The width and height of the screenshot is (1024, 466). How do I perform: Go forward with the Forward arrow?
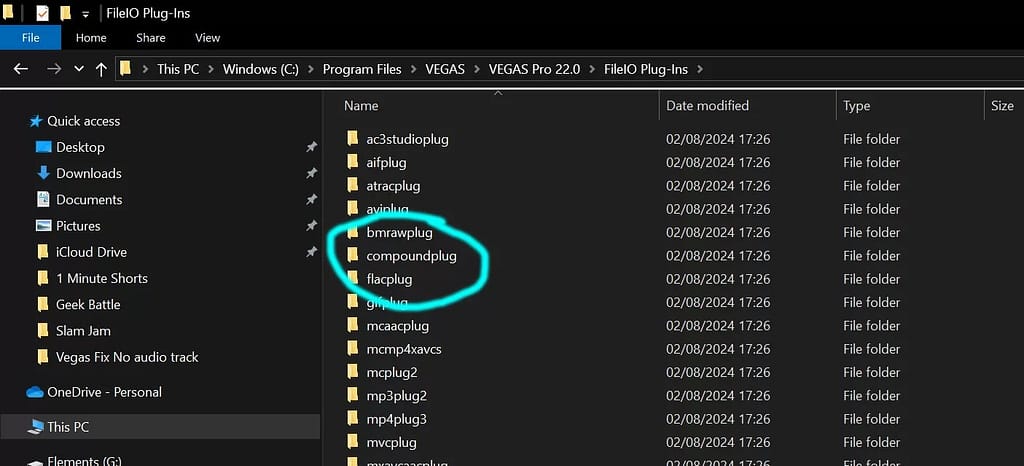pos(54,69)
